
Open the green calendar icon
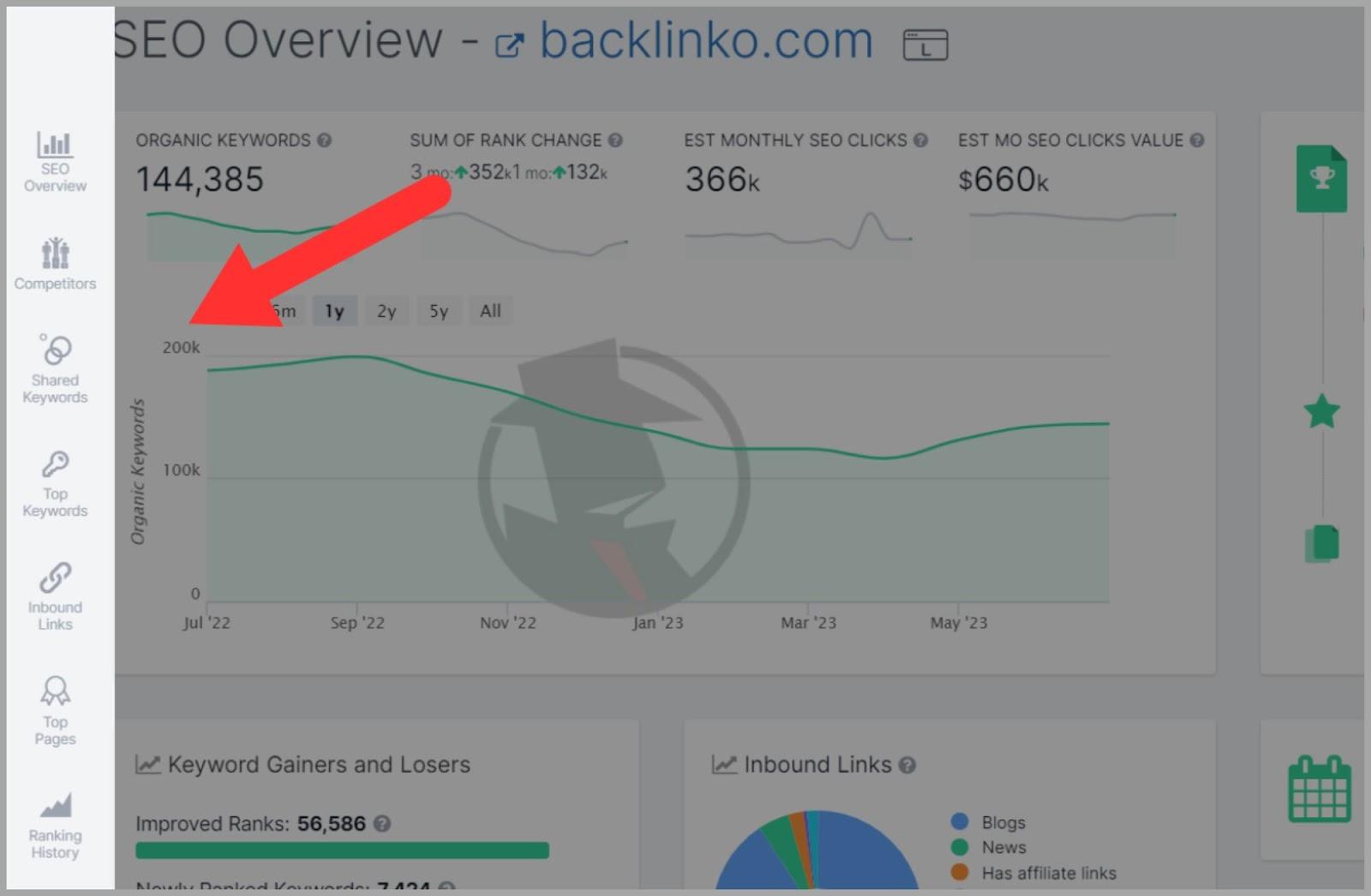[x=1319, y=789]
